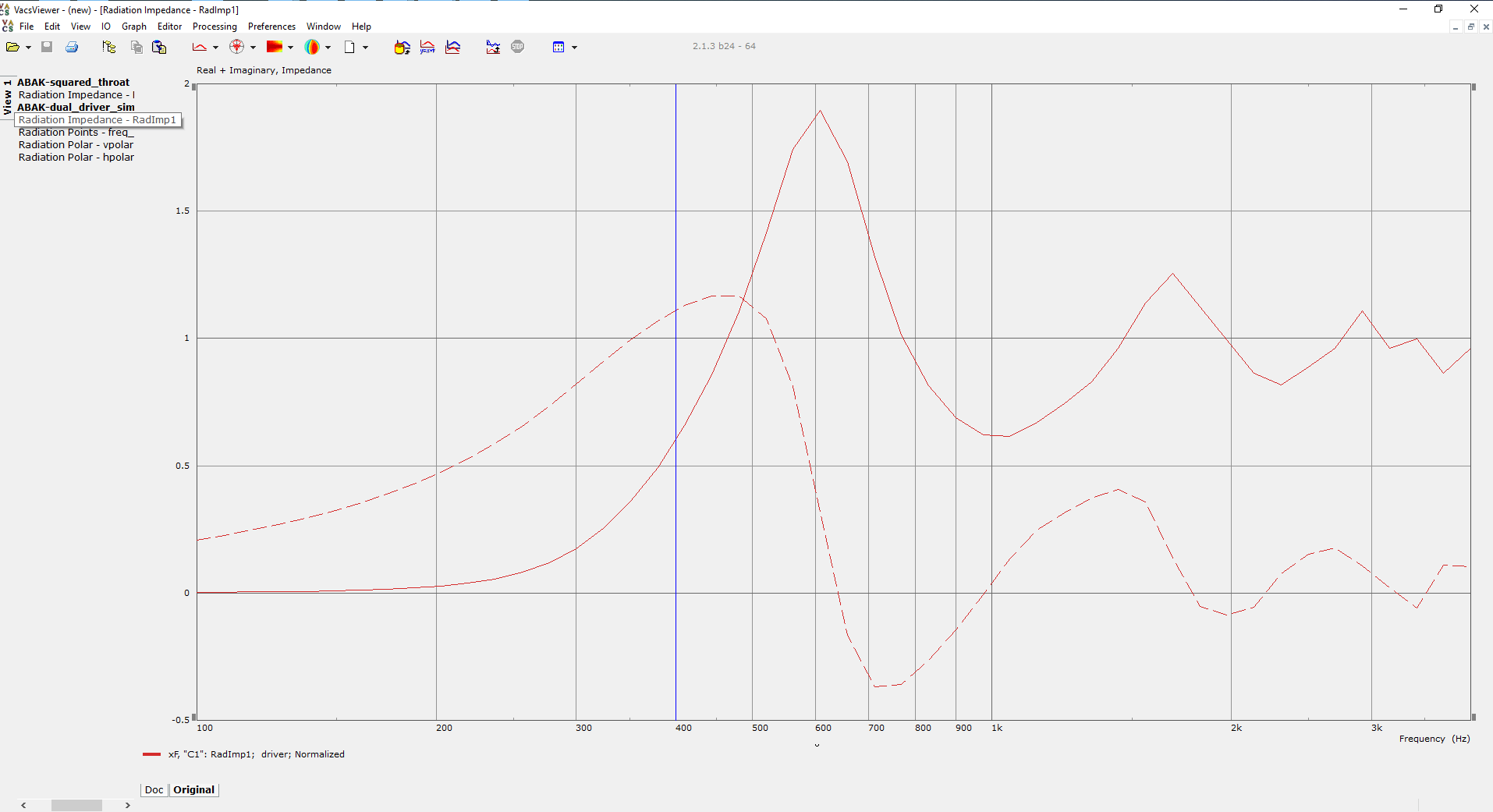Click the stacked graphs export icon
This screenshot has height=812, width=1493.
493,48
